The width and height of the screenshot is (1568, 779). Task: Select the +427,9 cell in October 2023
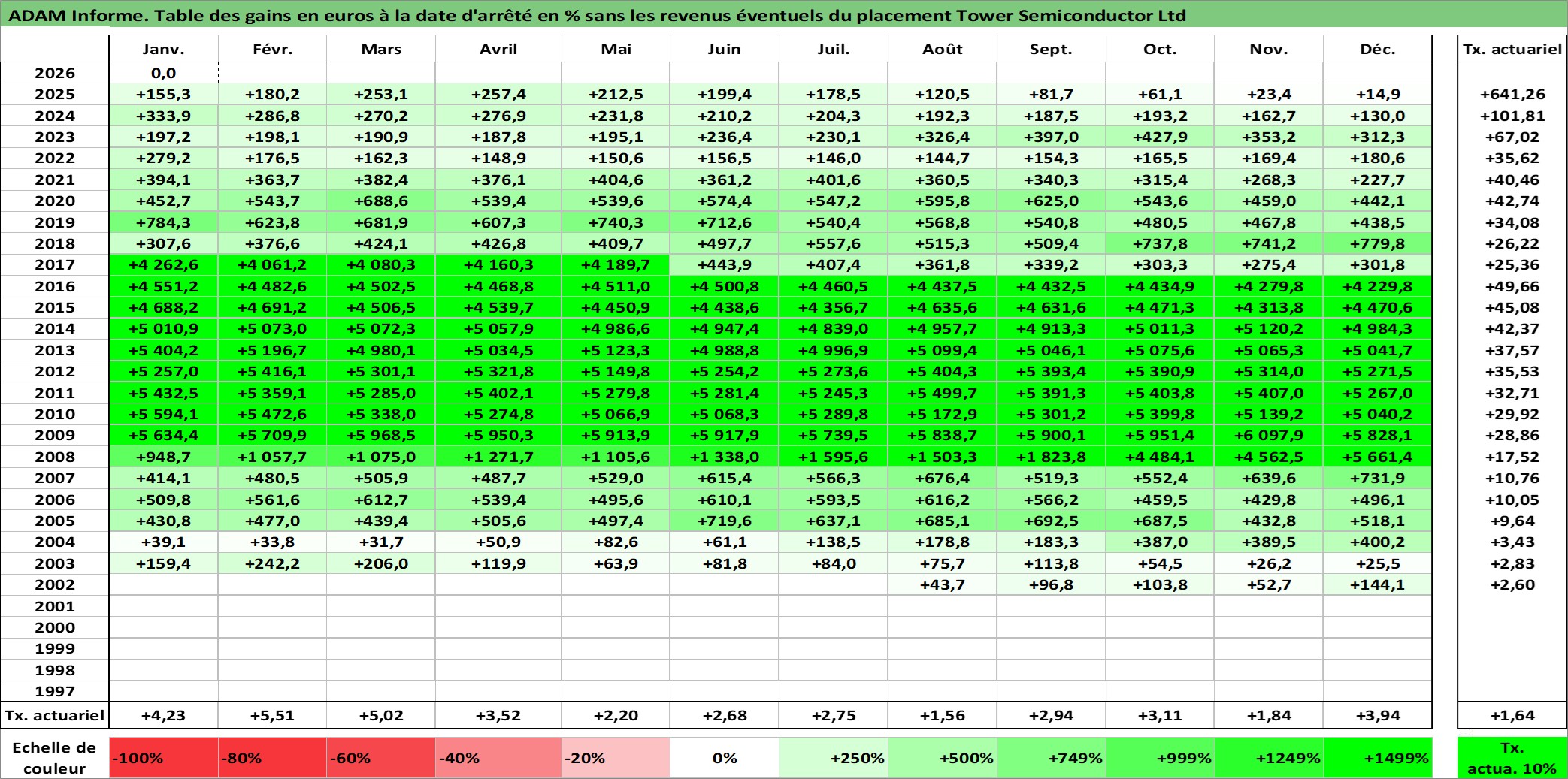1160,137
